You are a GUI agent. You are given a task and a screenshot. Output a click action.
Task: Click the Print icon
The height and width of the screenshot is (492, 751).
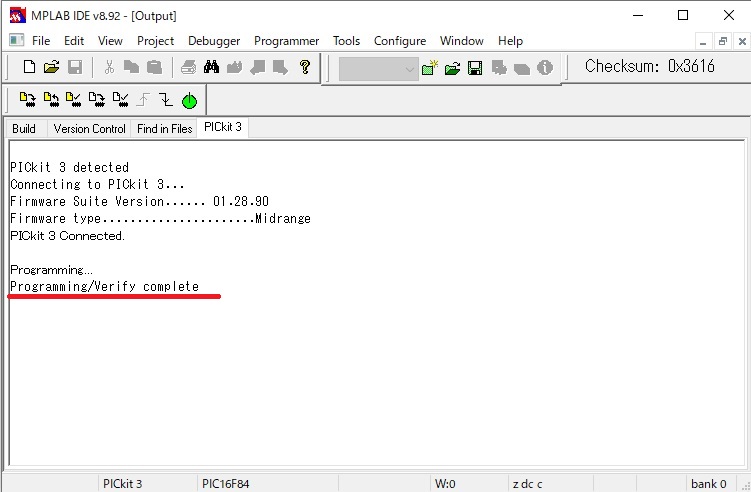(188, 67)
